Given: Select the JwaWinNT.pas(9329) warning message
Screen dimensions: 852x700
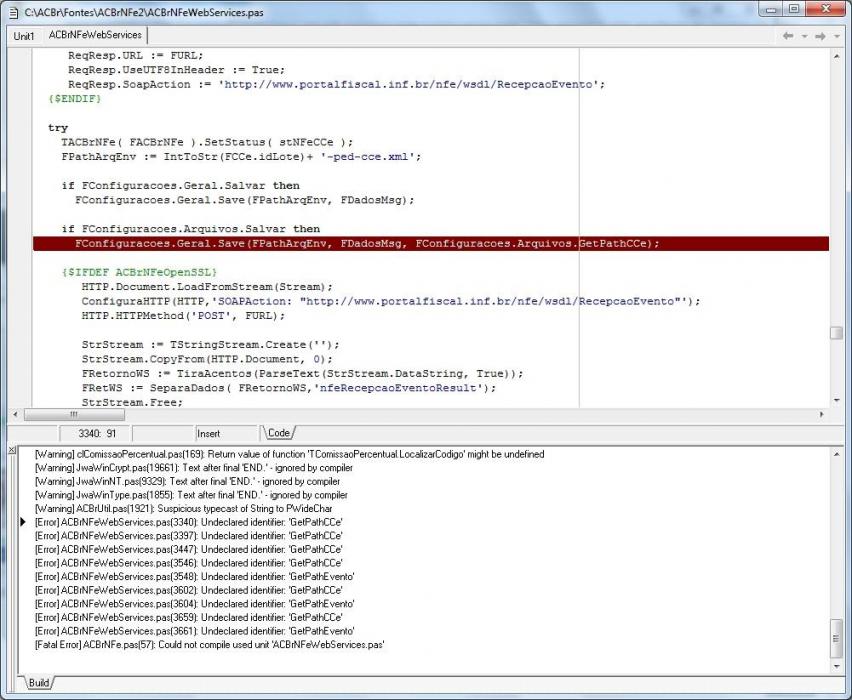Looking at the screenshot, I should [x=187, y=481].
